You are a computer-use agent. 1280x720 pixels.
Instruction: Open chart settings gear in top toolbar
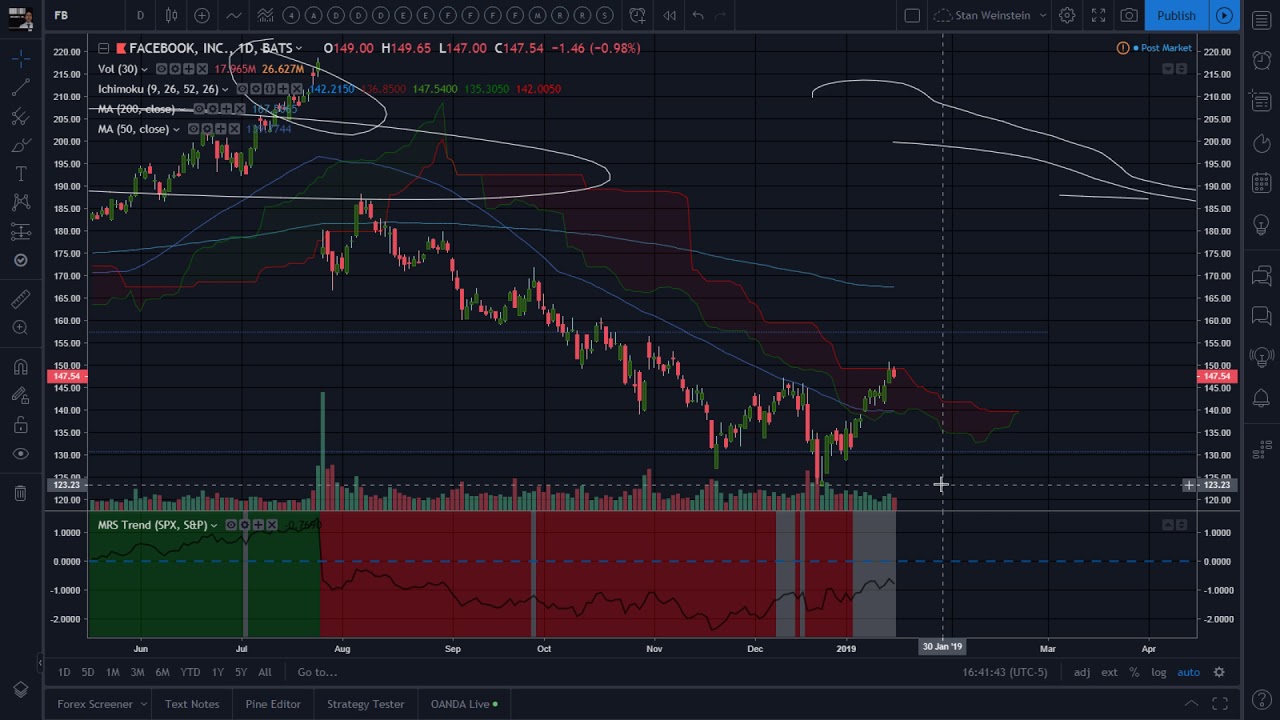(x=1067, y=15)
